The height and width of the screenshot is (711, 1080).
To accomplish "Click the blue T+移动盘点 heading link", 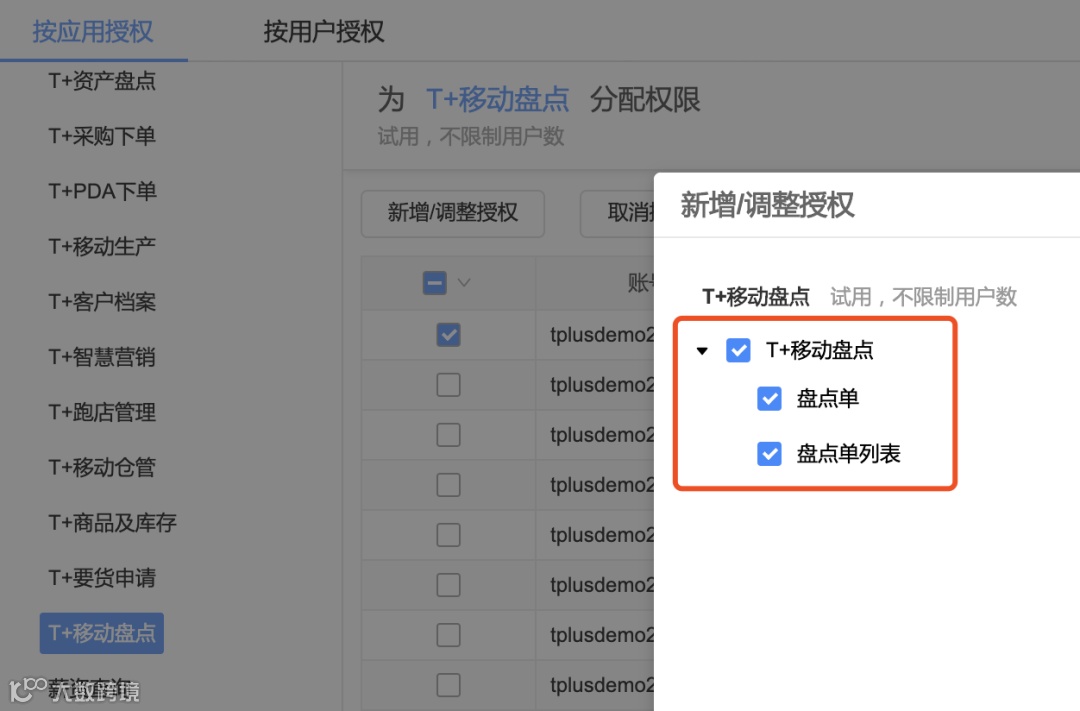I will [497, 100].
